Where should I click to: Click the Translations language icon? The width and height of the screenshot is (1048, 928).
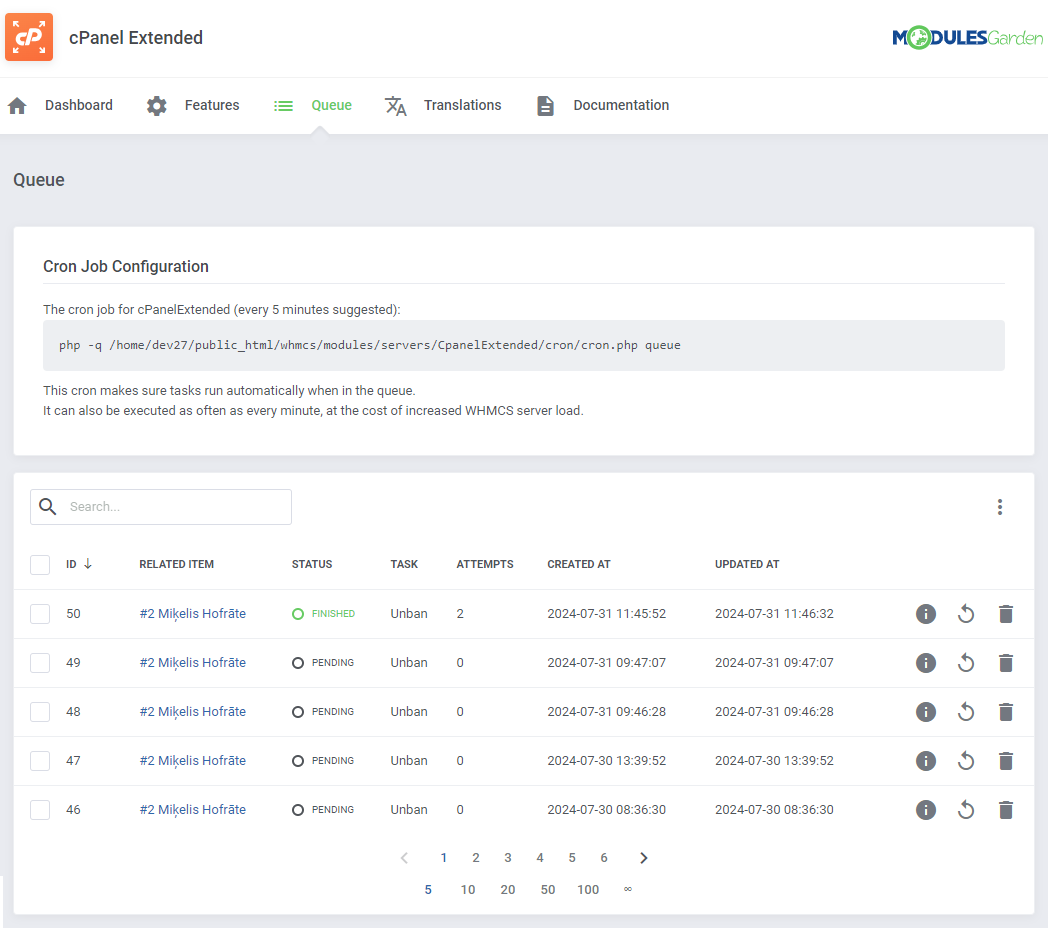(x=396, y=106)
